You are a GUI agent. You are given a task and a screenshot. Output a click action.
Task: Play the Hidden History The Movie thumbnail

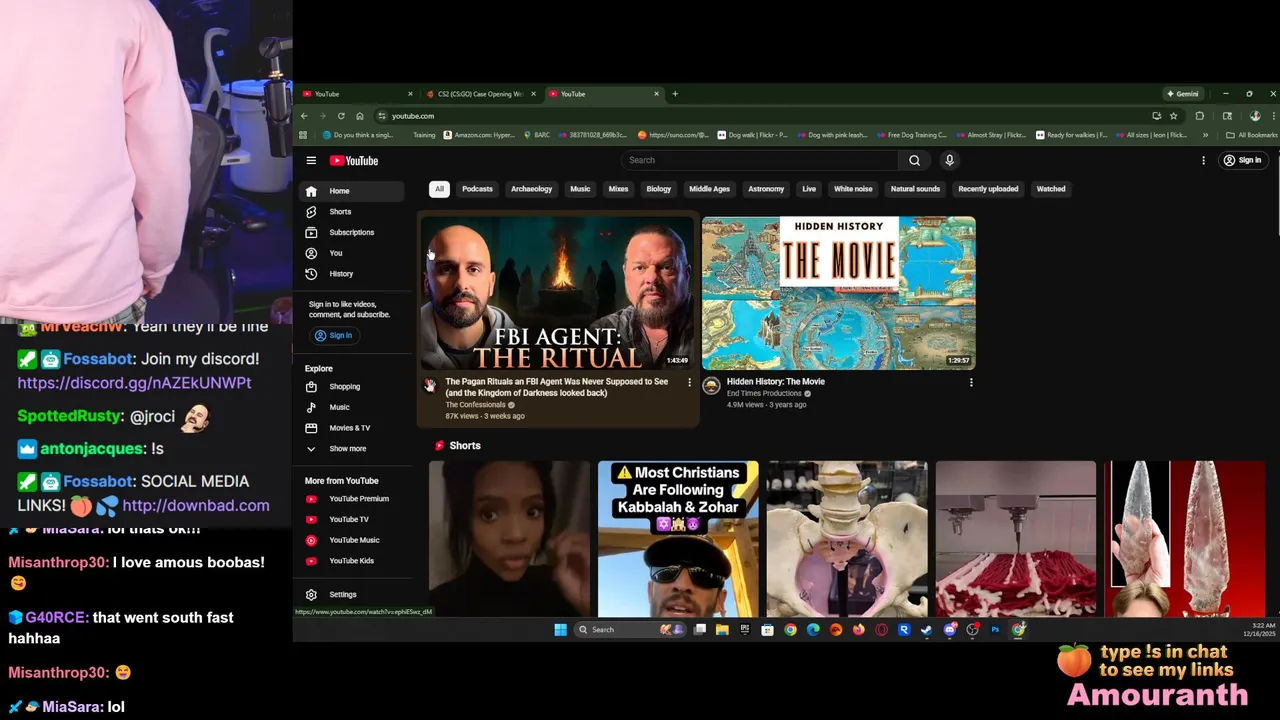tap(838, 293)
